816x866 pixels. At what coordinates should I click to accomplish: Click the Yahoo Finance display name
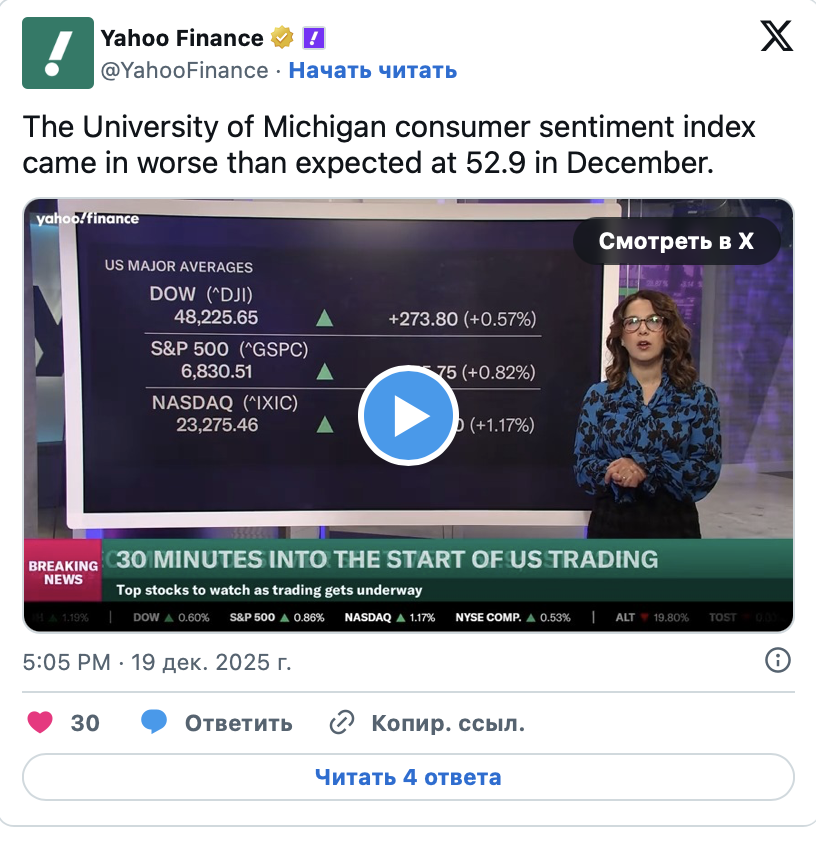tap(181, 39)
